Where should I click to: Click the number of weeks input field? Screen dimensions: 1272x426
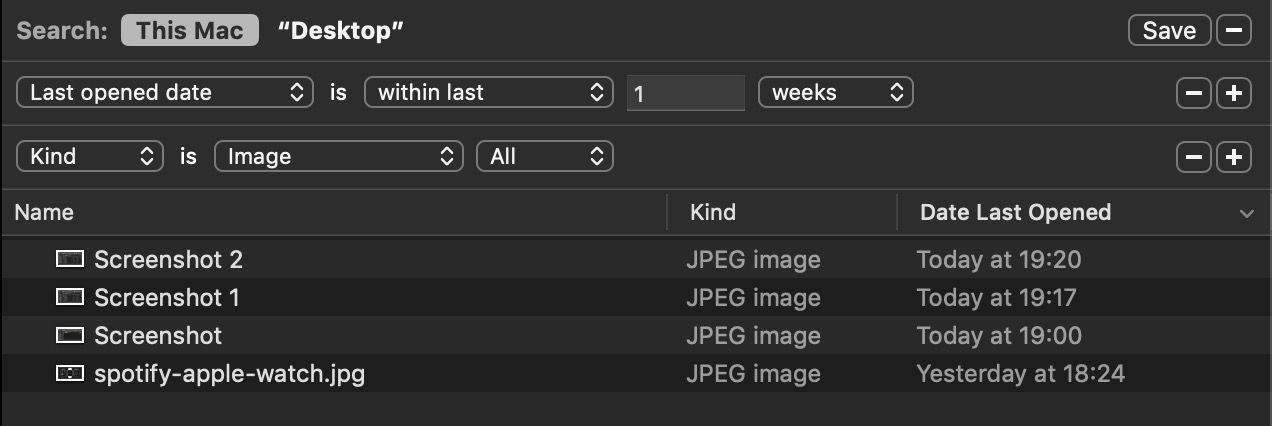[x=686, y=93]
